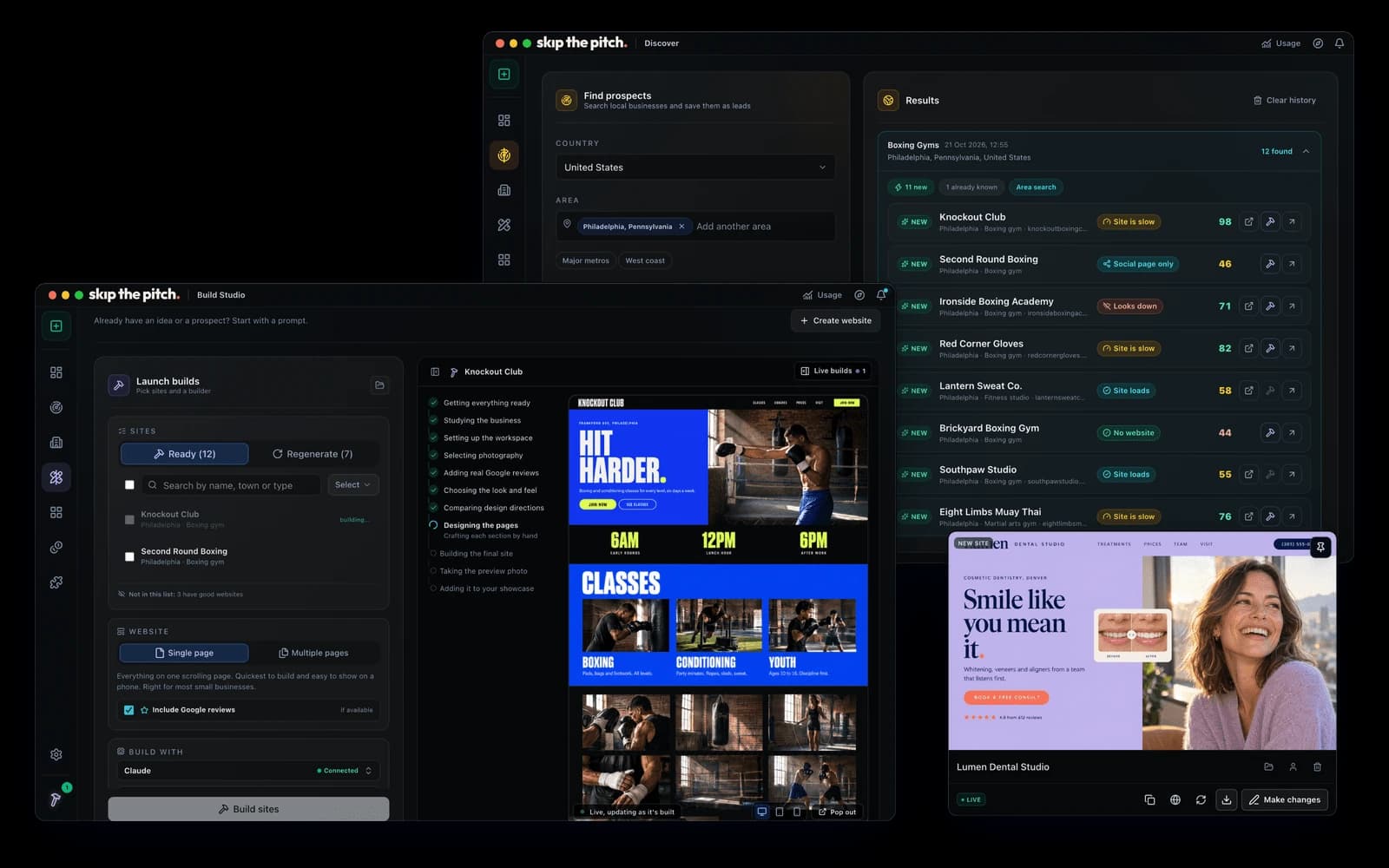Image resolution: width=1389 pixels, height=868 pixels.
Task: Click the Search by name, town or type field
Action: [x=231, y=485]
